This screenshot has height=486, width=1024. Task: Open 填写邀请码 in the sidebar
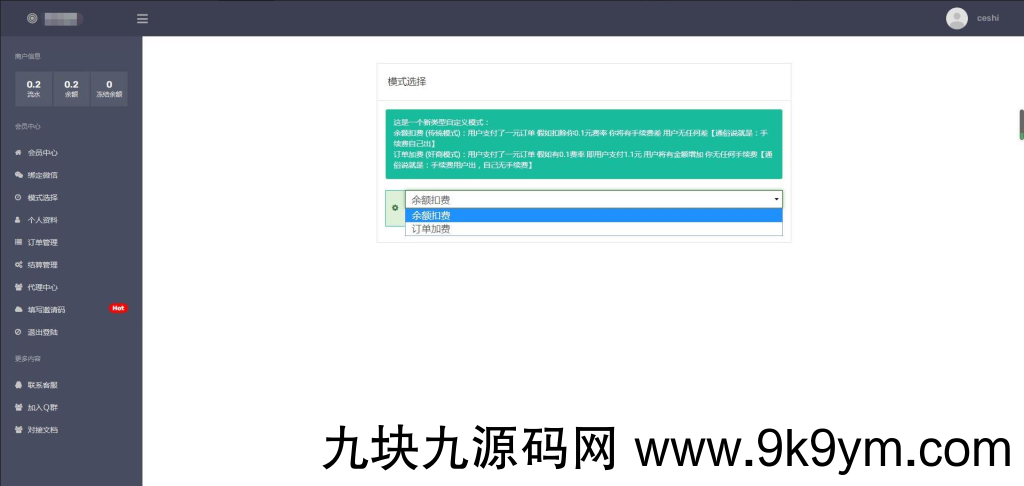coord(46,310)
